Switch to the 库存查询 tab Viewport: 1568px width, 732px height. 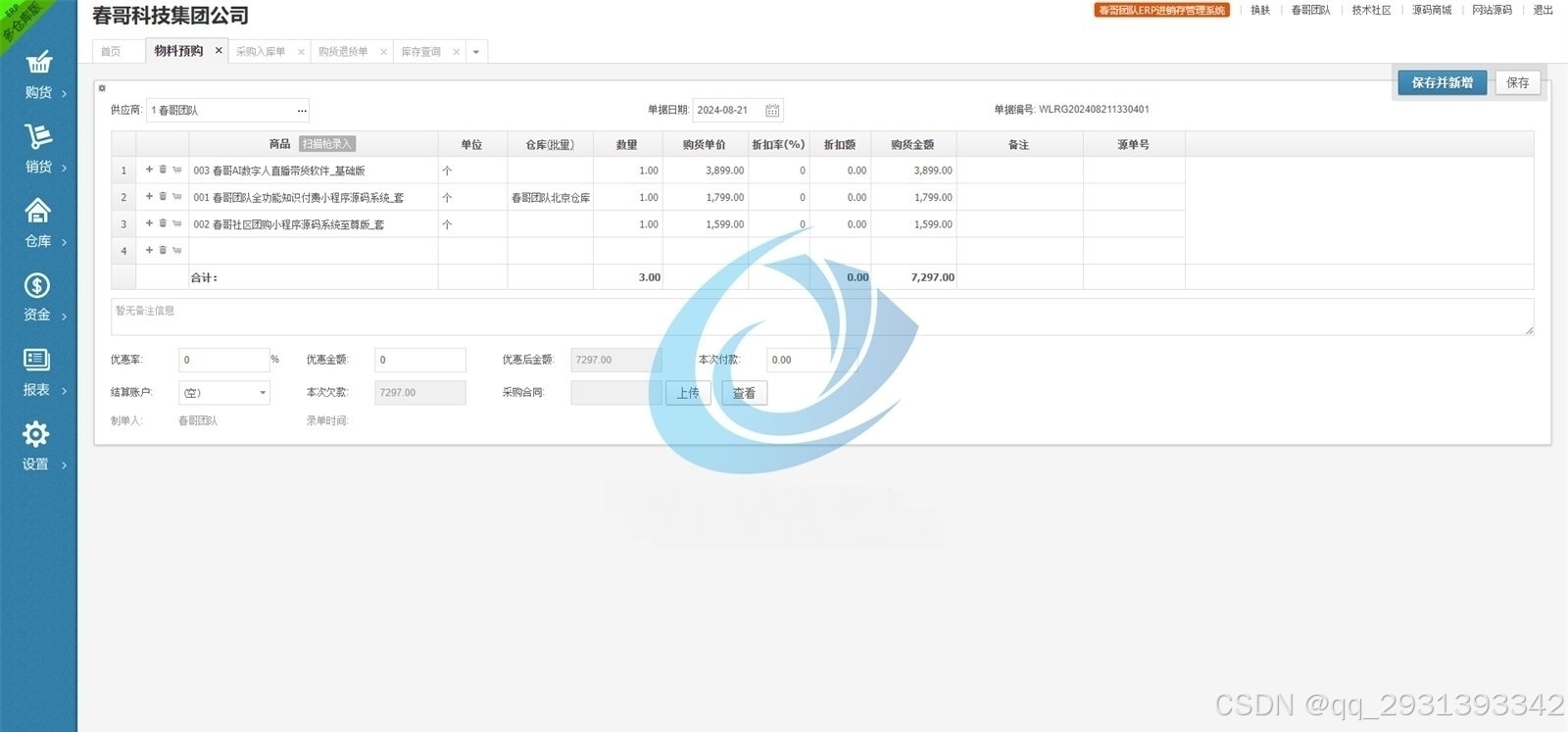click(x=421, y=52)
